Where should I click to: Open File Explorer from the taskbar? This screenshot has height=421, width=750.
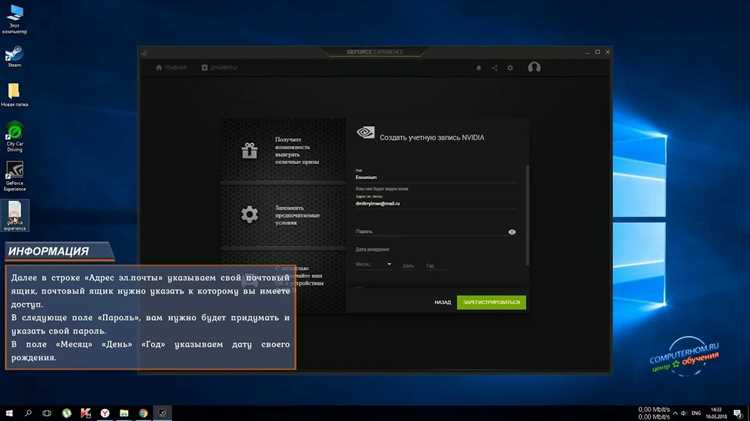coord(124,413)
